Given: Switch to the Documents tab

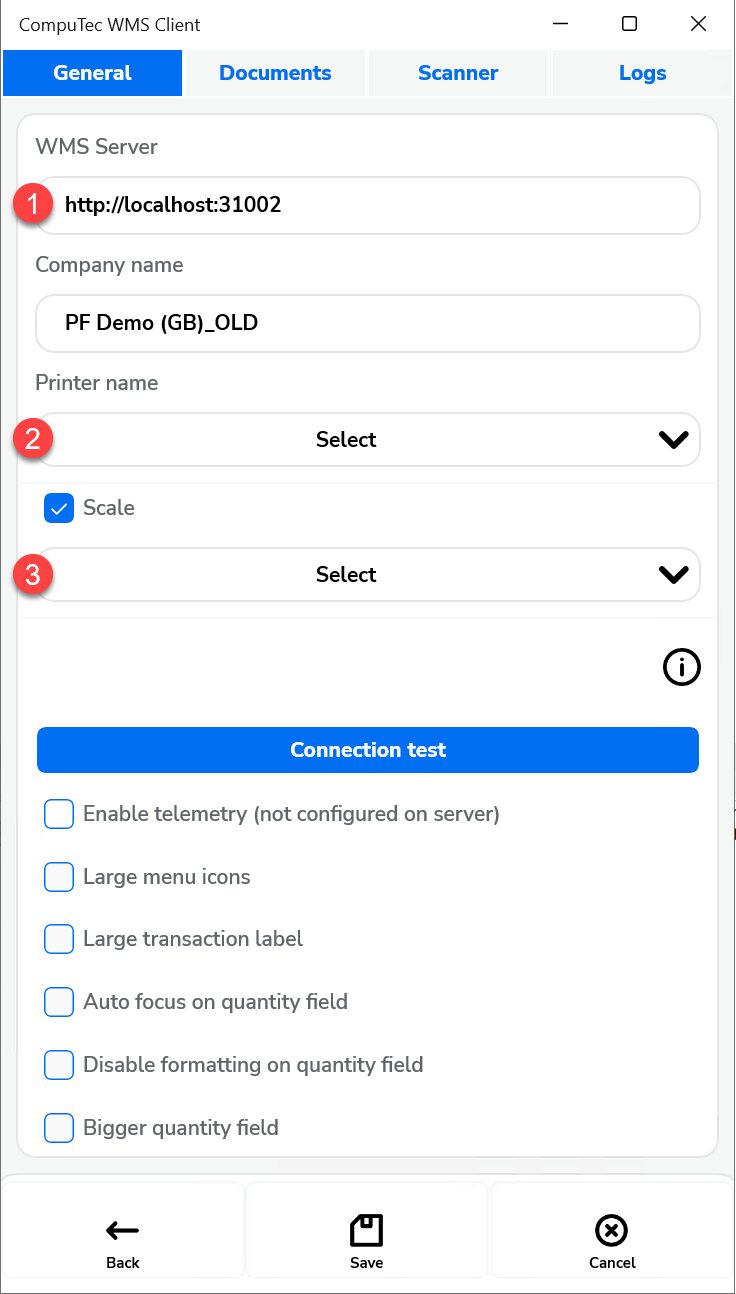Looking at the screenshot, I should pyautogui.click(x=274, y=72).
